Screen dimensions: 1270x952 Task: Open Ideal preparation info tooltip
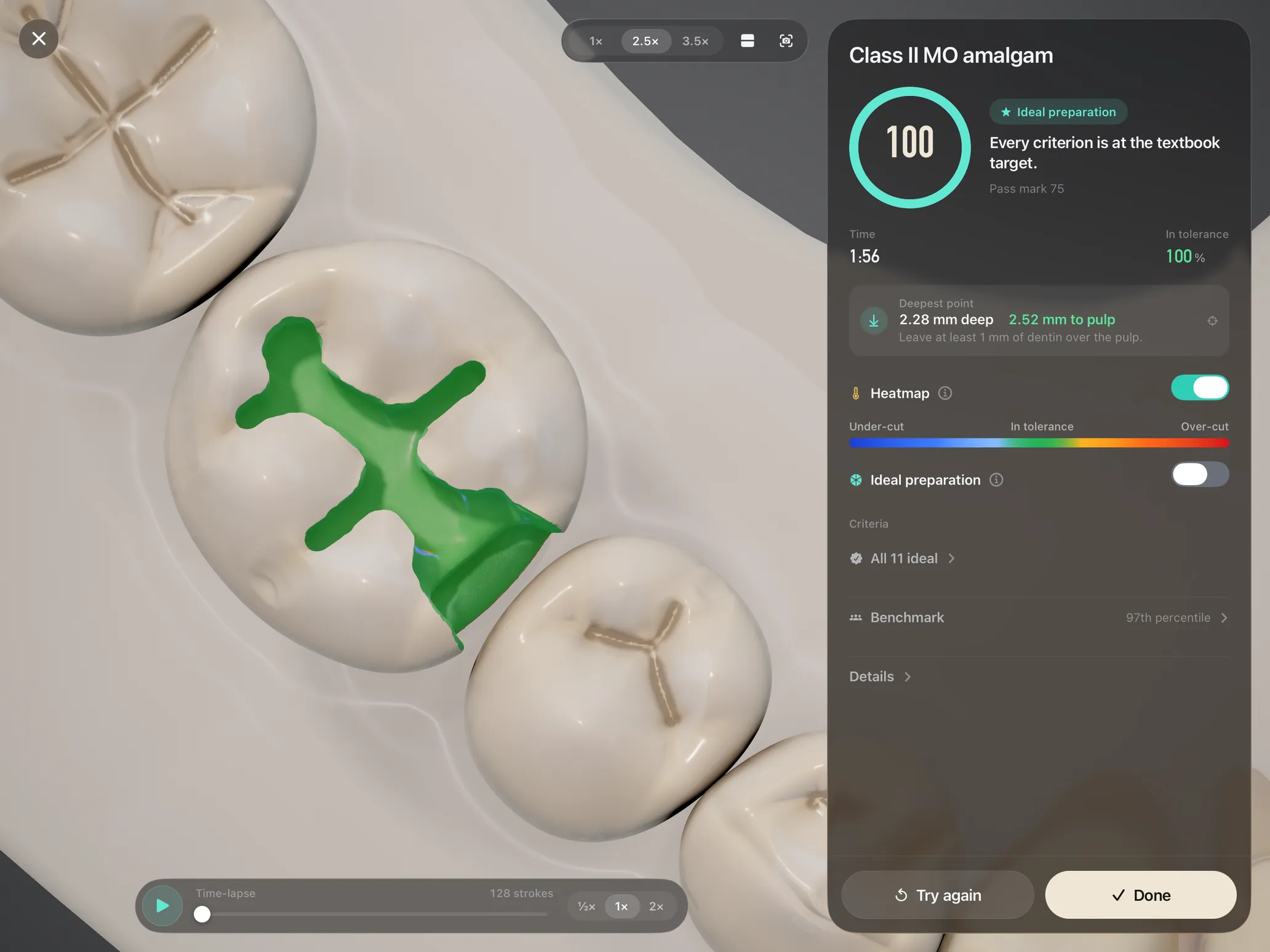click(996, 480)
